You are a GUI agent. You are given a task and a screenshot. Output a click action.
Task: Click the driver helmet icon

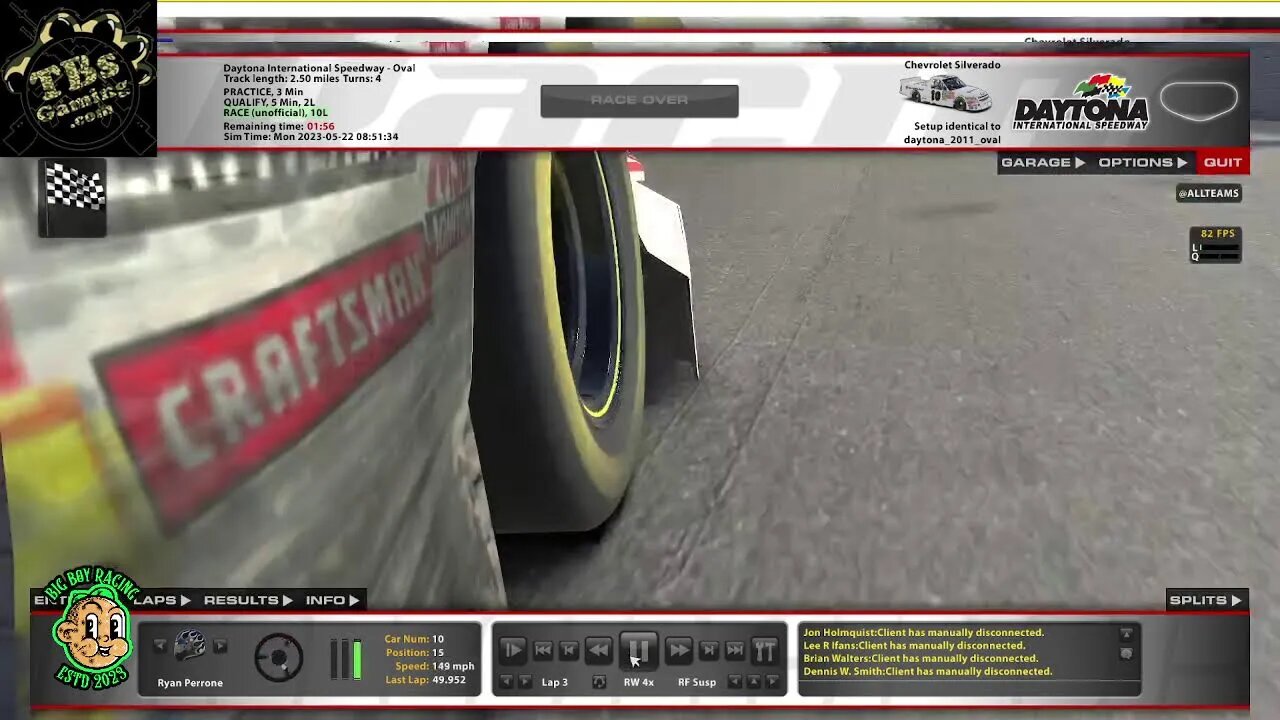[190, 647]
